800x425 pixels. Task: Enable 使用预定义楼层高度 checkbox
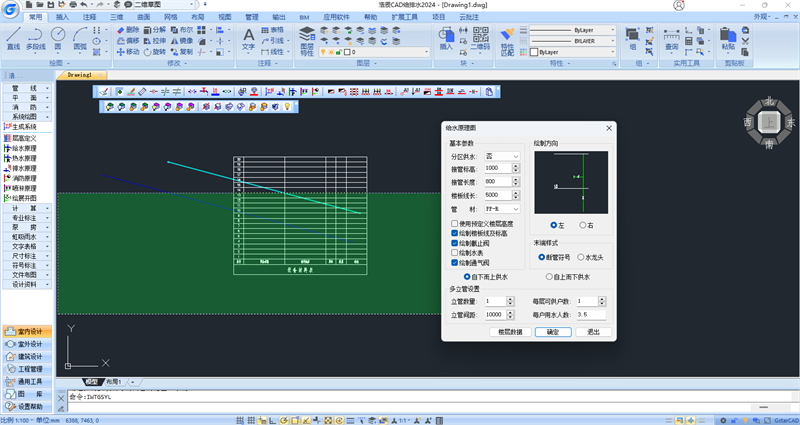click(x=456, y=223)
